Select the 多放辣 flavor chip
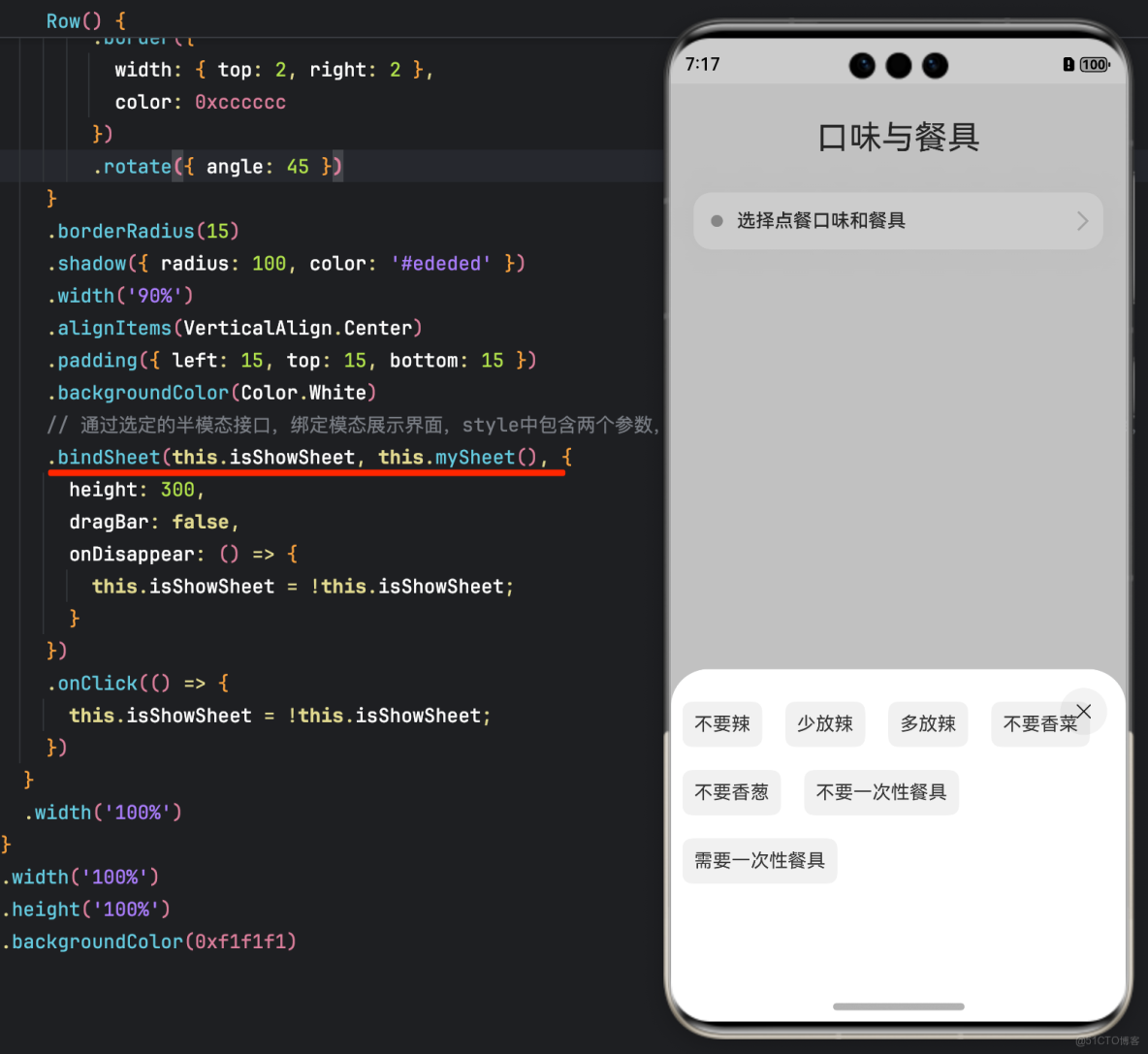The height and width of the screenshot is (1054, 1148). (x=928, y=724)
